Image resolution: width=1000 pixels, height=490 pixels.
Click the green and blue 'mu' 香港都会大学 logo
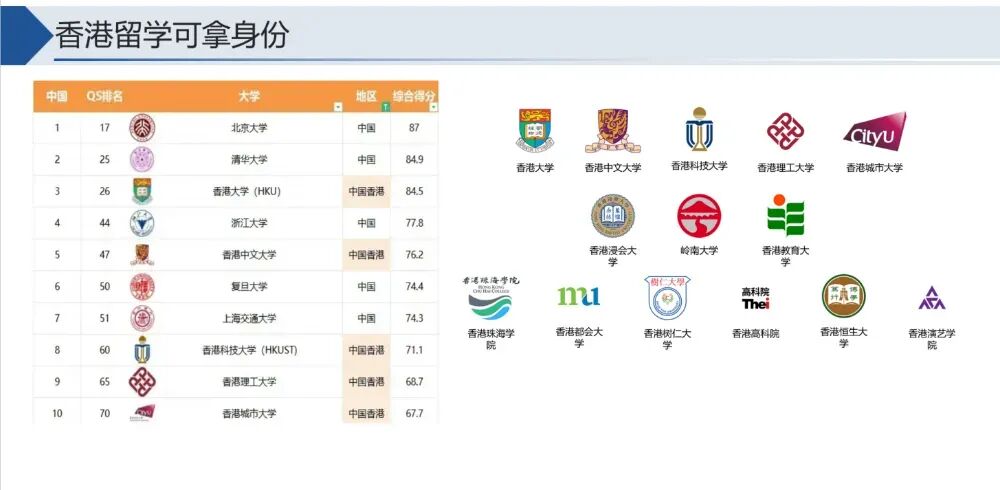click(x=578, y=296)
